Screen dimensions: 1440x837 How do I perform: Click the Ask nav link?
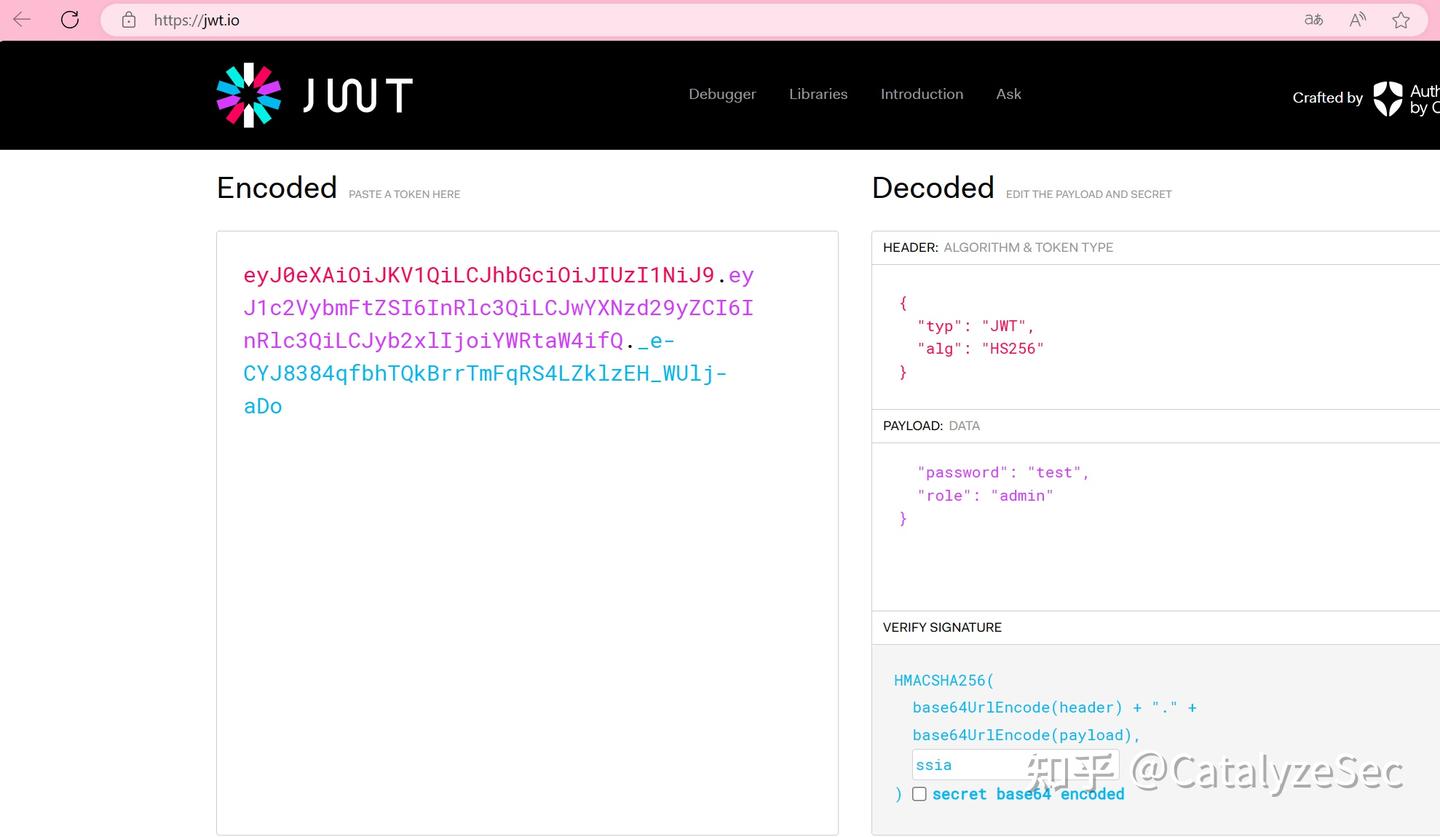coord(1008,94)
